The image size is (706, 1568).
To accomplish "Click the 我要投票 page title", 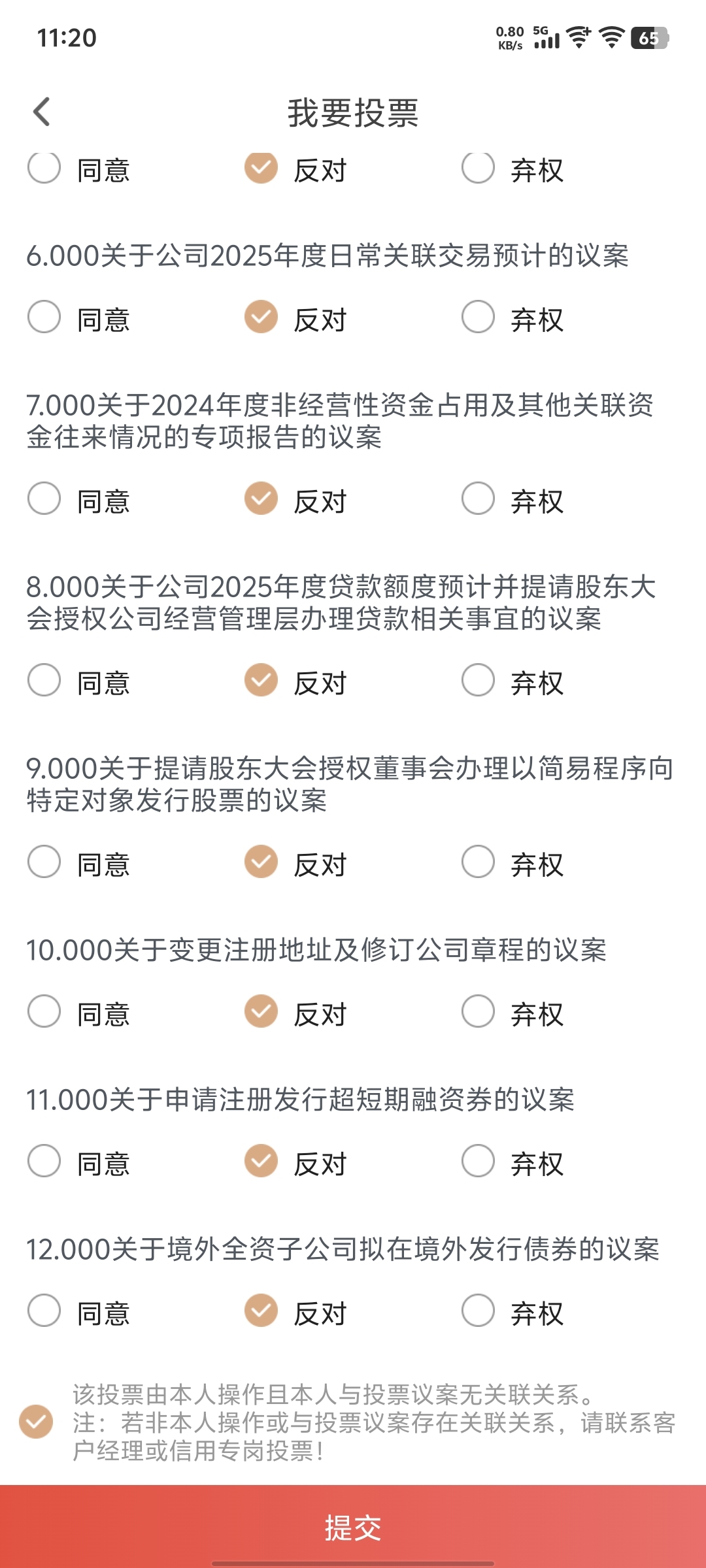I will click(353, 112).
